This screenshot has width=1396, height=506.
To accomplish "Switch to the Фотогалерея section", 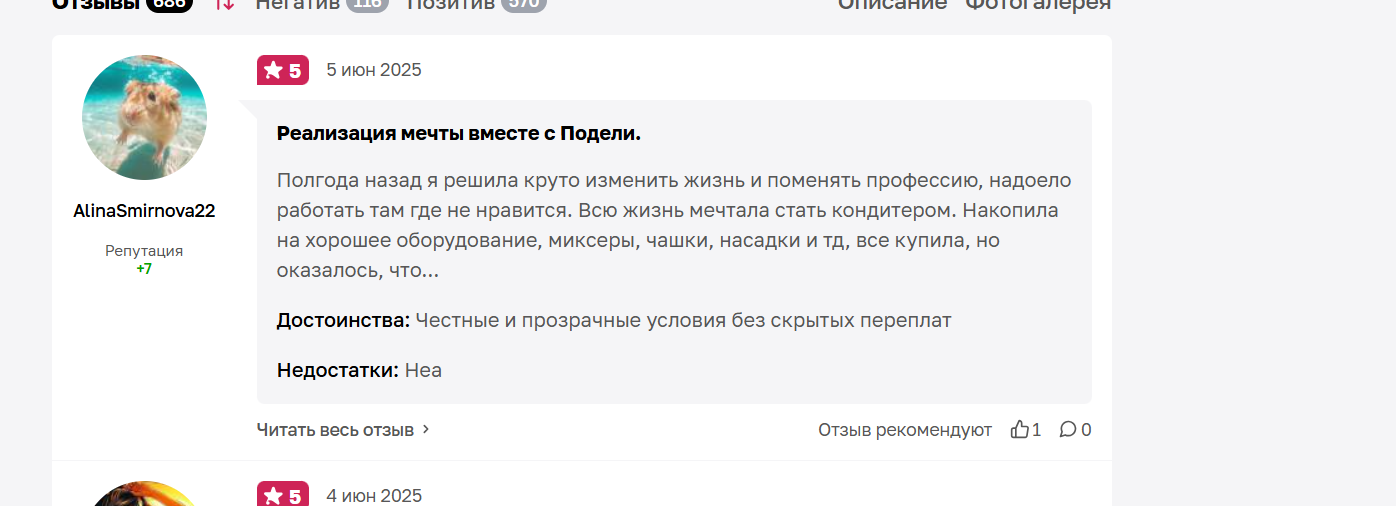I will [x=1038, y=4].
